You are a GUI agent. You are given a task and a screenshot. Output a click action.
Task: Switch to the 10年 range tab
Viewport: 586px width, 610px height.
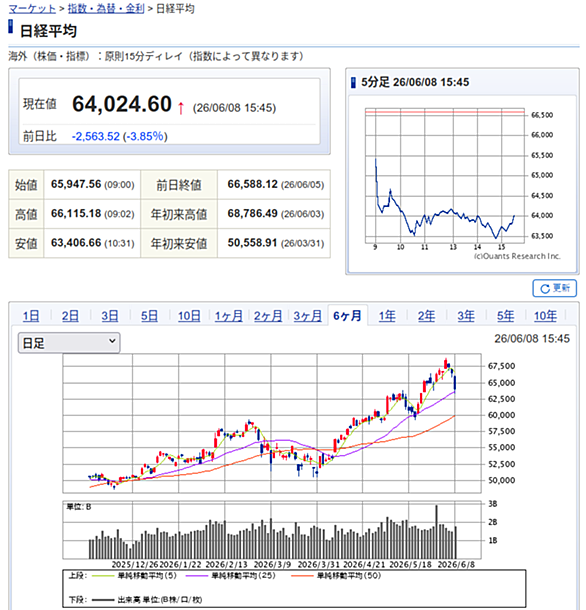pos(546,316)
